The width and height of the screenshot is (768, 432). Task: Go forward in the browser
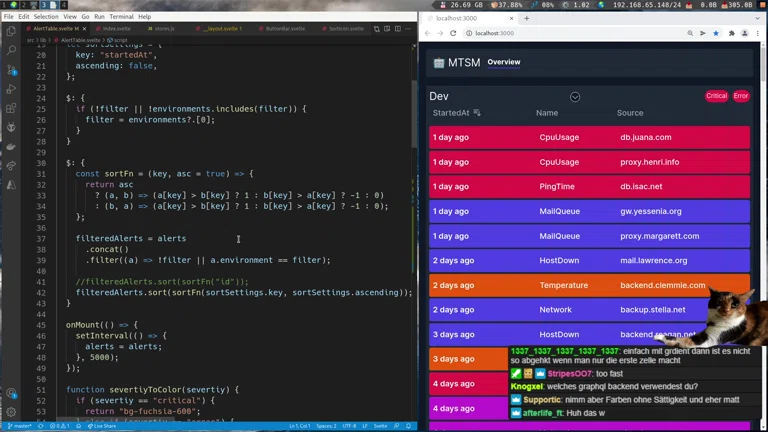(440, 33)
